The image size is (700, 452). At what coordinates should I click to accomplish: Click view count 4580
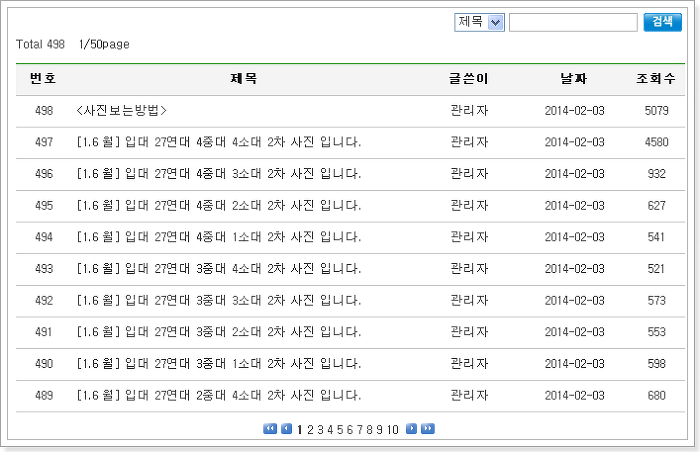tap(656, 142)
